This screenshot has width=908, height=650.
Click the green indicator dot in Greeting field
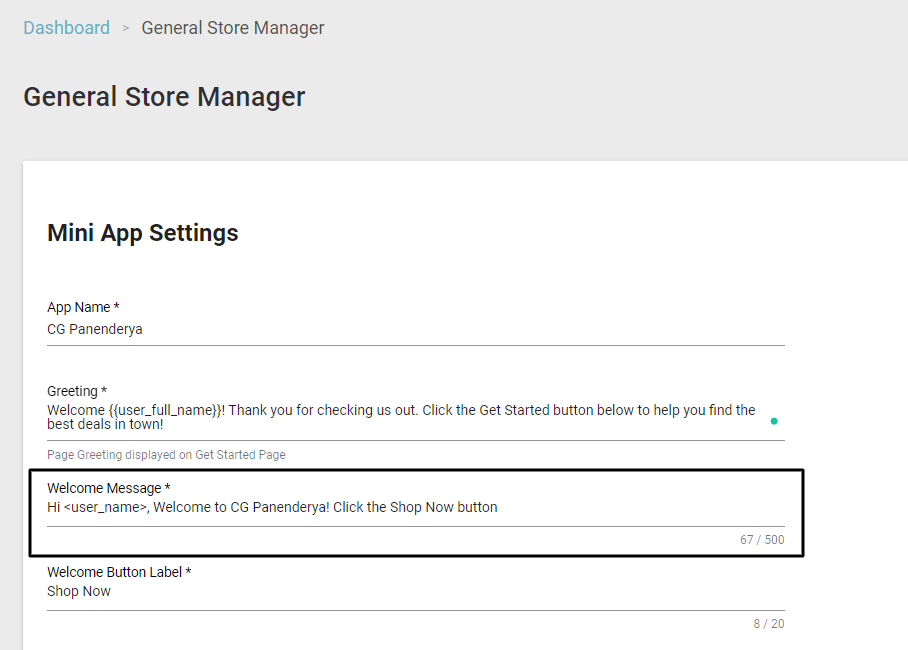pos(774,421)
